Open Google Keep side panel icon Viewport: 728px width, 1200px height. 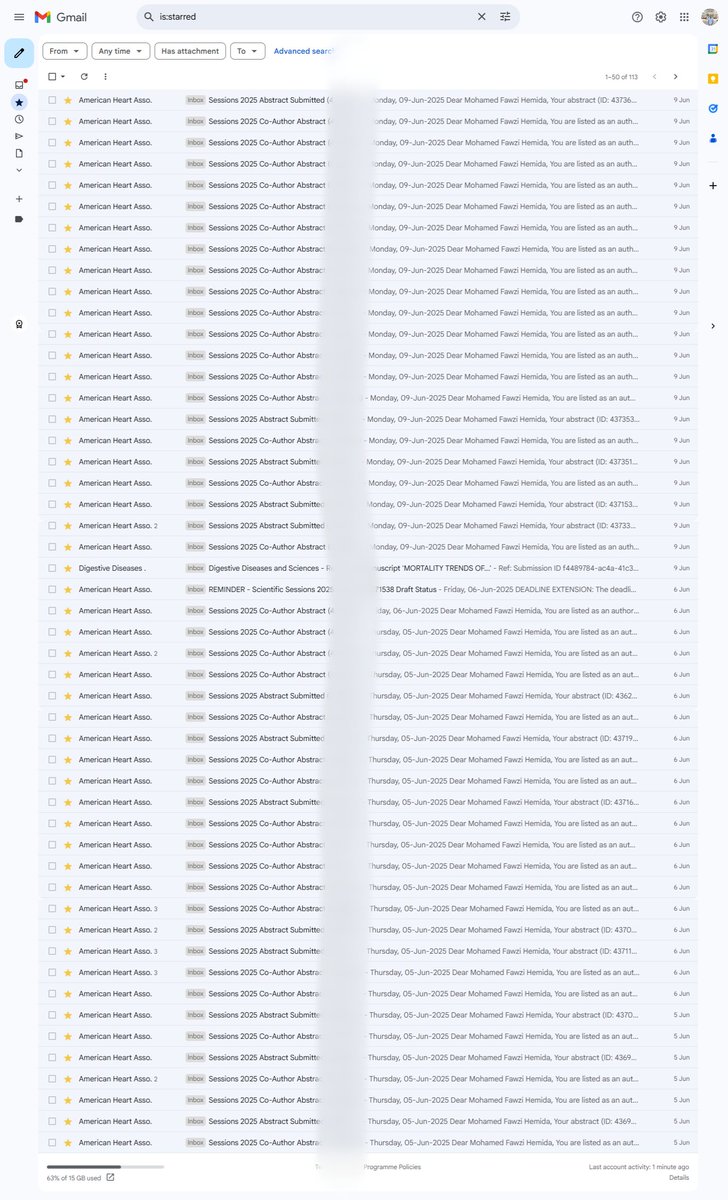click(x=712, y=78)
